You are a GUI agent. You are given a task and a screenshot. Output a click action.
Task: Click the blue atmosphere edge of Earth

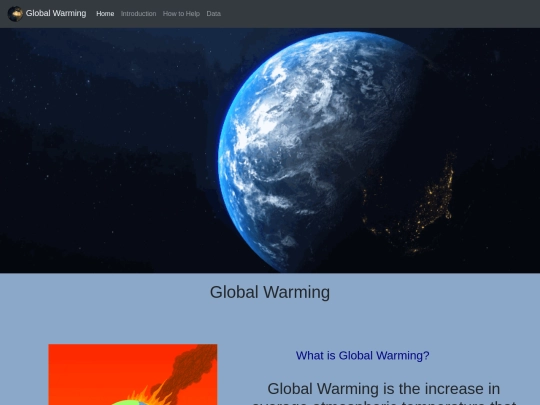tap(222, 155)
